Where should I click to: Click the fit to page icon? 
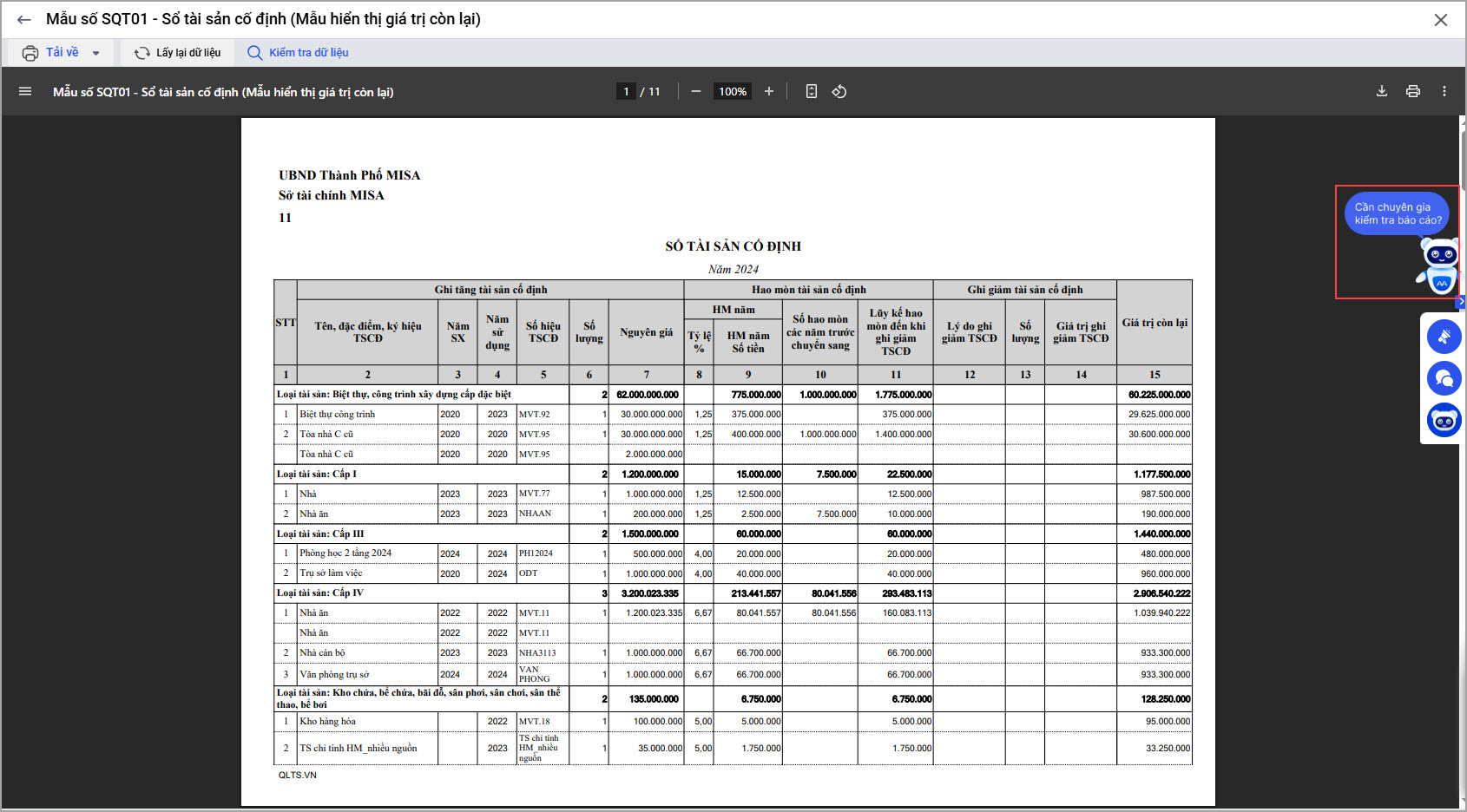pos(811,91)
